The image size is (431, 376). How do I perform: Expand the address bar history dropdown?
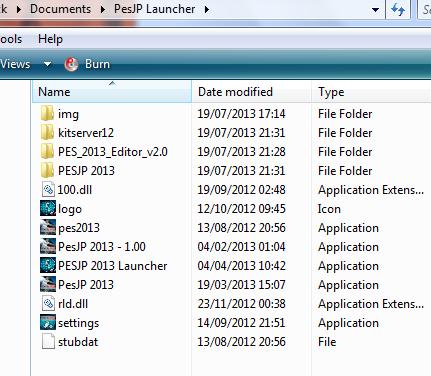[375, 10]
